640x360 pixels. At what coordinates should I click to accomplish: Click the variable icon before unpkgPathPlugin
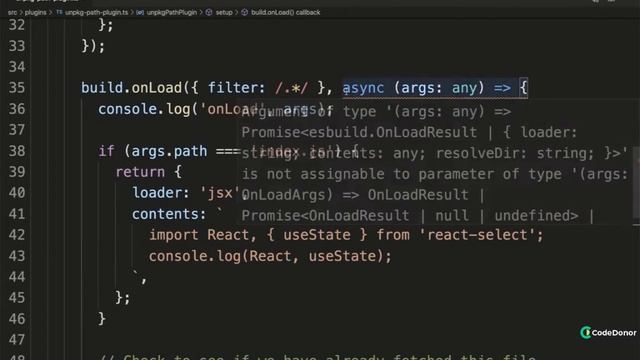pos(140,12)
